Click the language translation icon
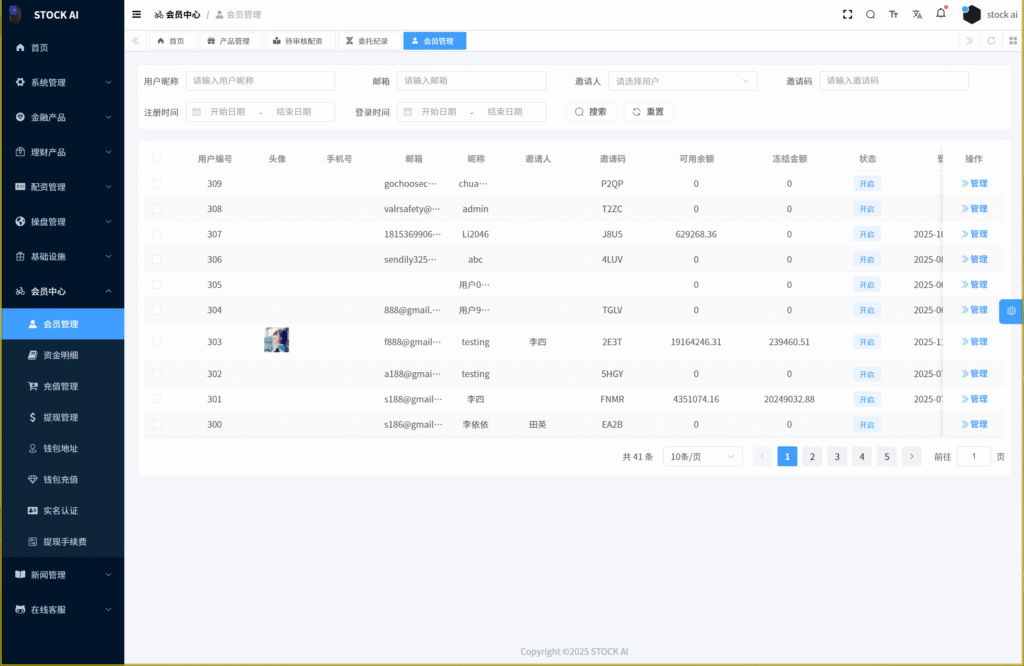Viewport: 1024px width, 666px height. [x=917, y=15]
